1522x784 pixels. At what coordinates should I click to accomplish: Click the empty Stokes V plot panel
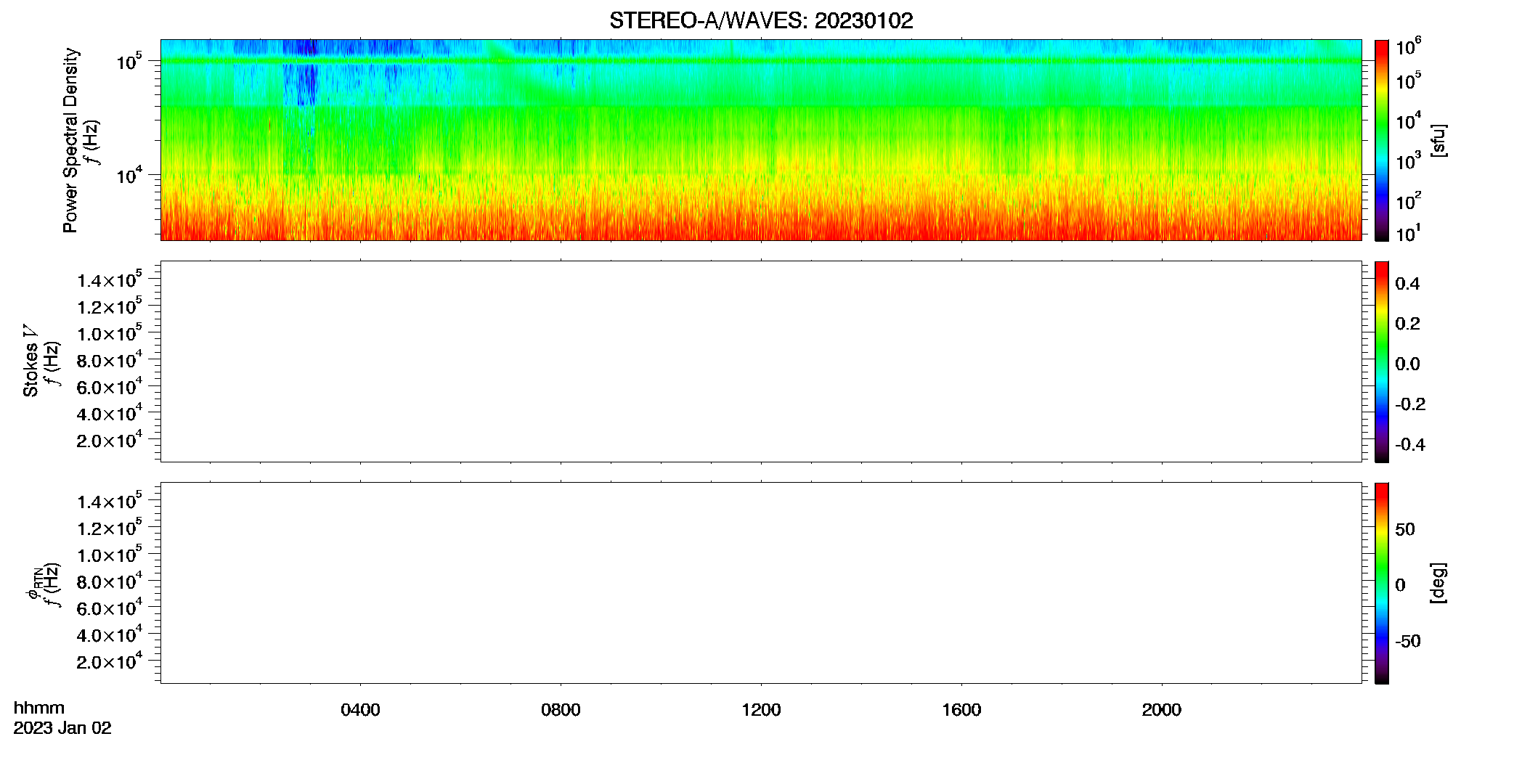point(761,362)
